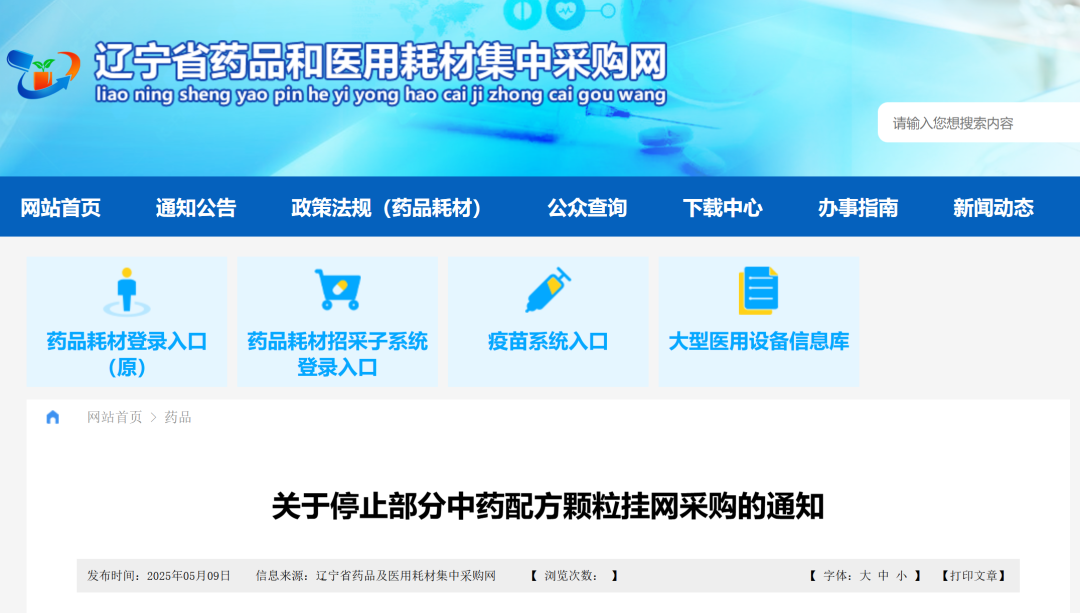
Task: Click the syringe vaccine system icon
Action: pyautogui.click(x=548, y=290)
